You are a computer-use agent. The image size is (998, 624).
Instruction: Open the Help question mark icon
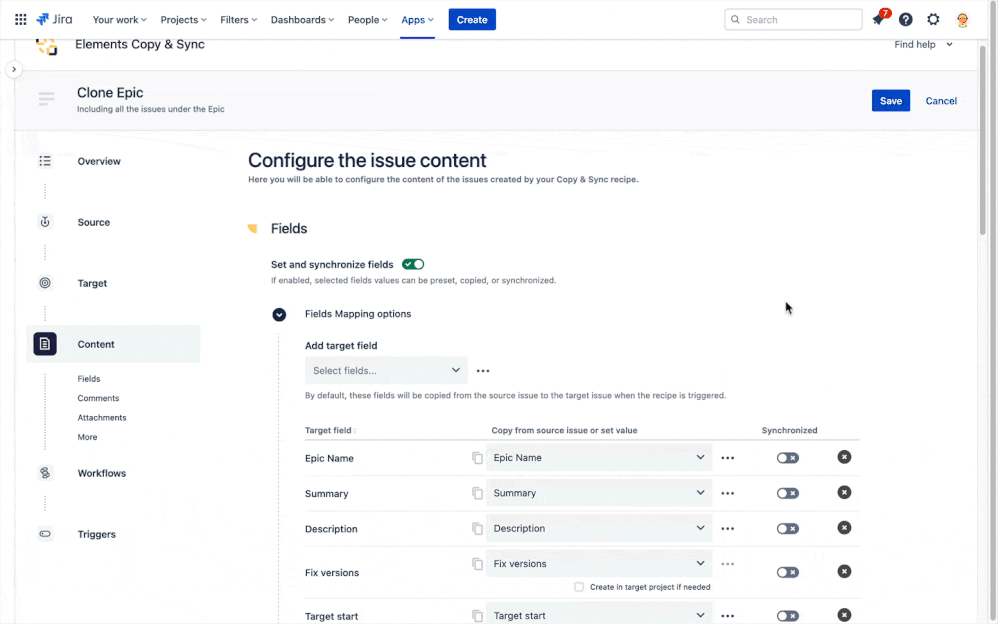click(906, 20)
